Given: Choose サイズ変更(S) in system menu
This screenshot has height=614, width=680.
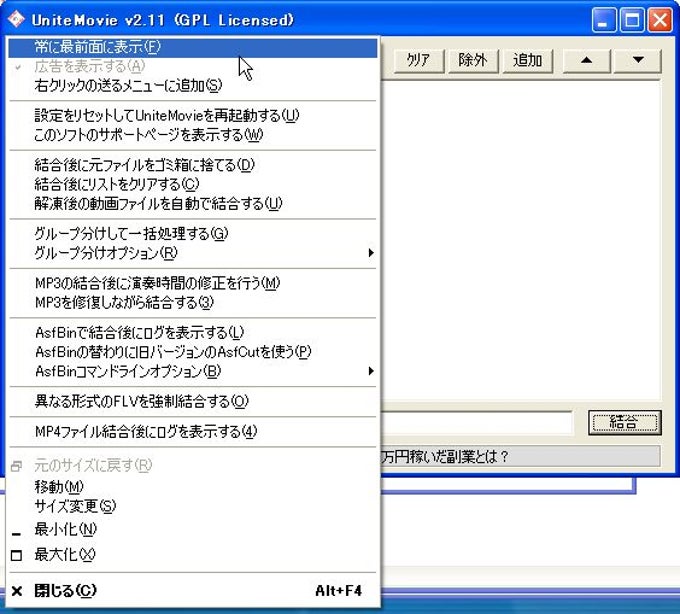Looking at the screenshot, I should 193,506.
